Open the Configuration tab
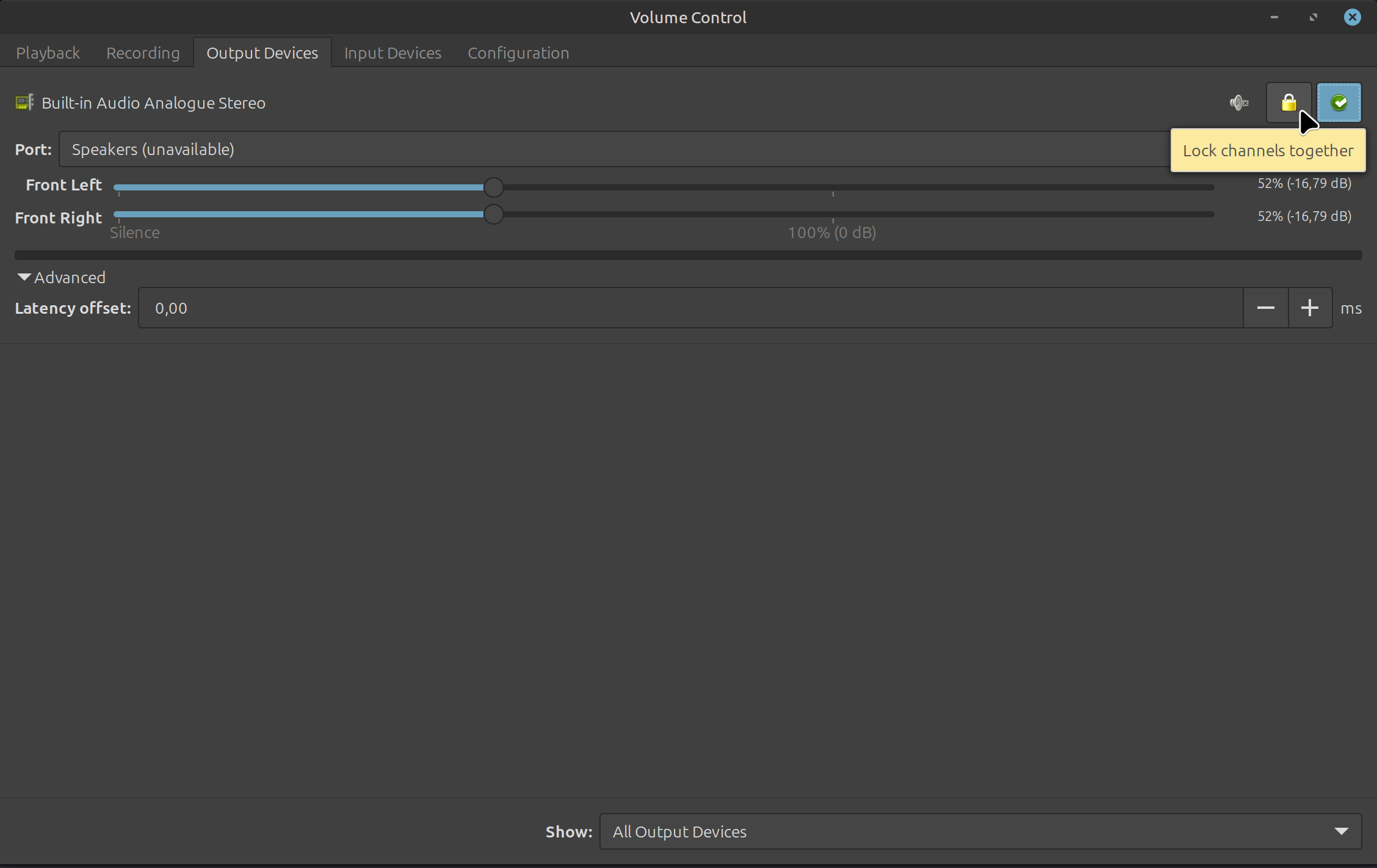This screenshot has height=868, width=1377. pyautogui.click(x=518, y=53)
